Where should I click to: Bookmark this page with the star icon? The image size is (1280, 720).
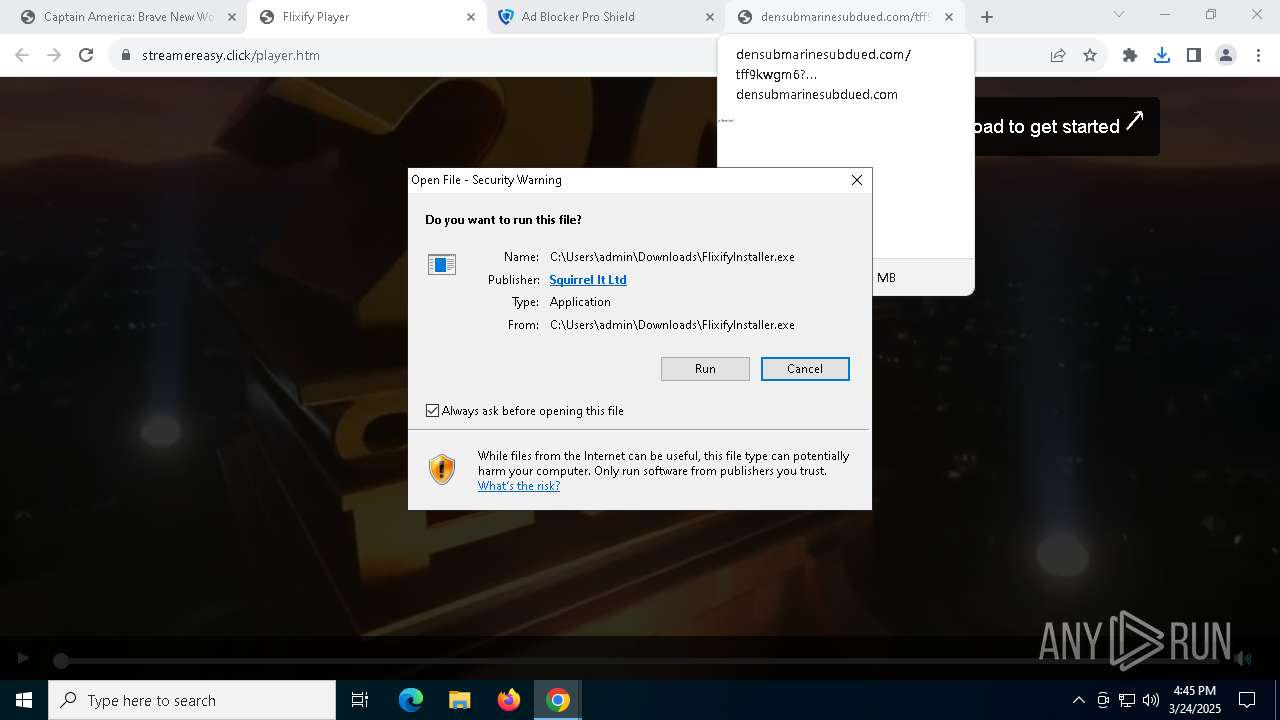pos(1090,55)
